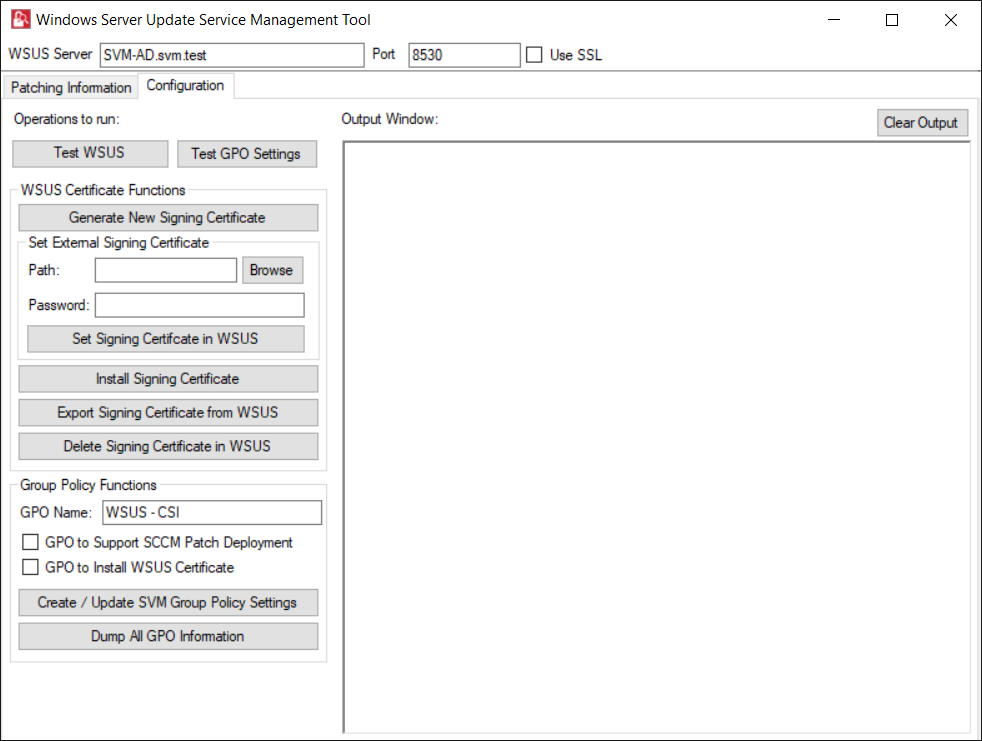The width and height of the screenshot is (982, 741).
Task: Click the app icon in title bar
Action: 20,20
